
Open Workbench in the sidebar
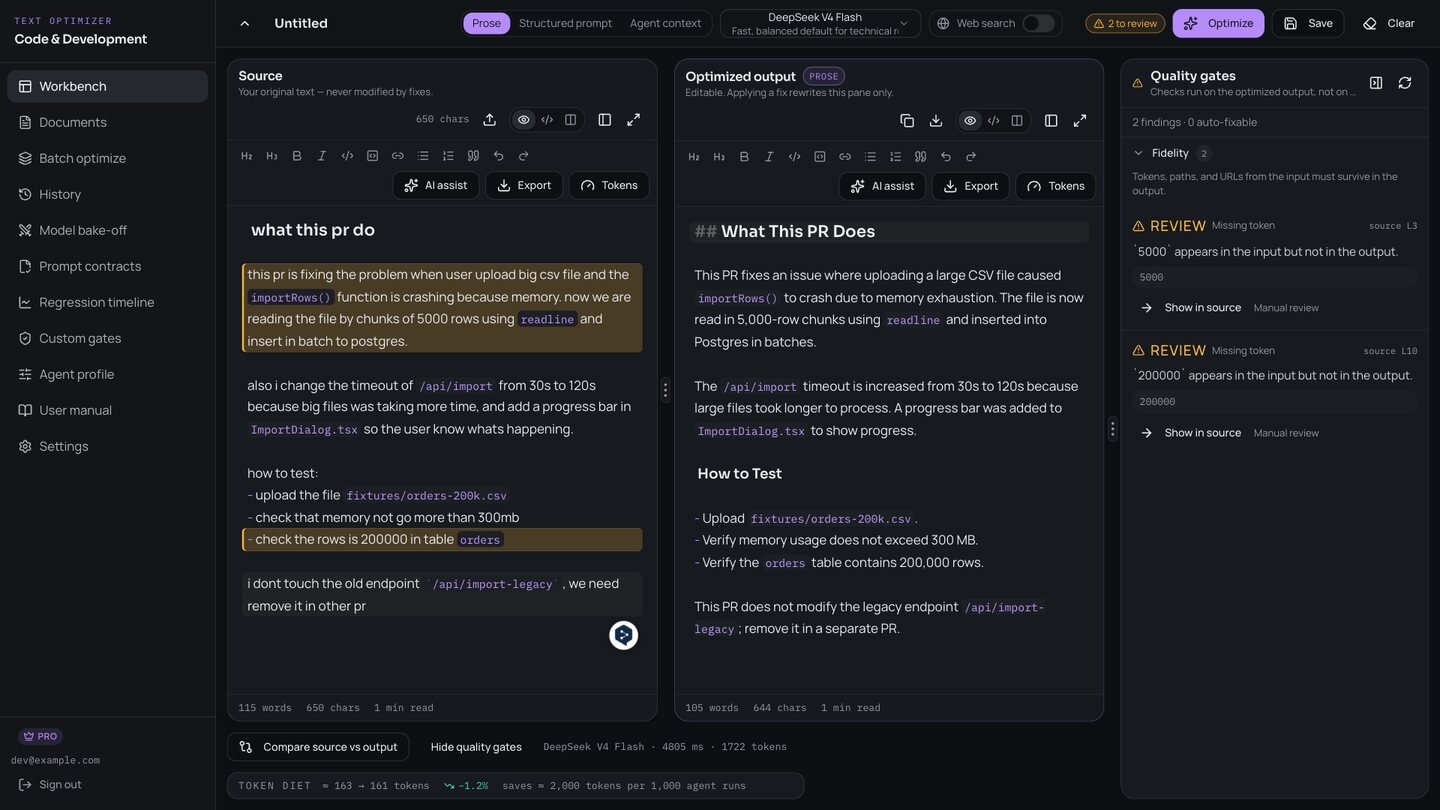tap(107, 86)
